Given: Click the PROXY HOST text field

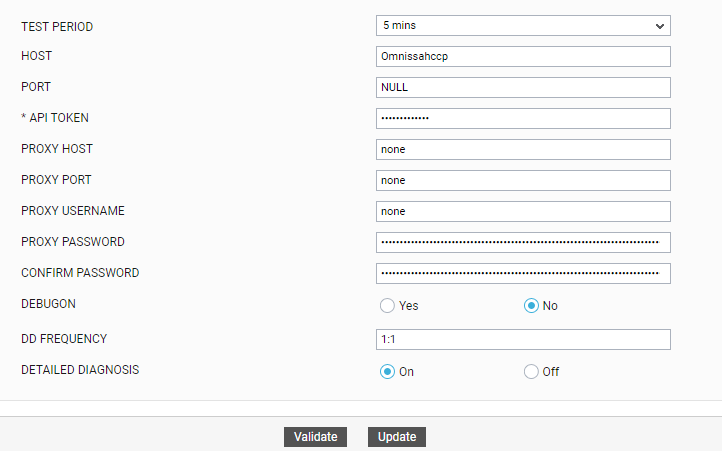Looking at the screenshot, I should tap(522, 149).
